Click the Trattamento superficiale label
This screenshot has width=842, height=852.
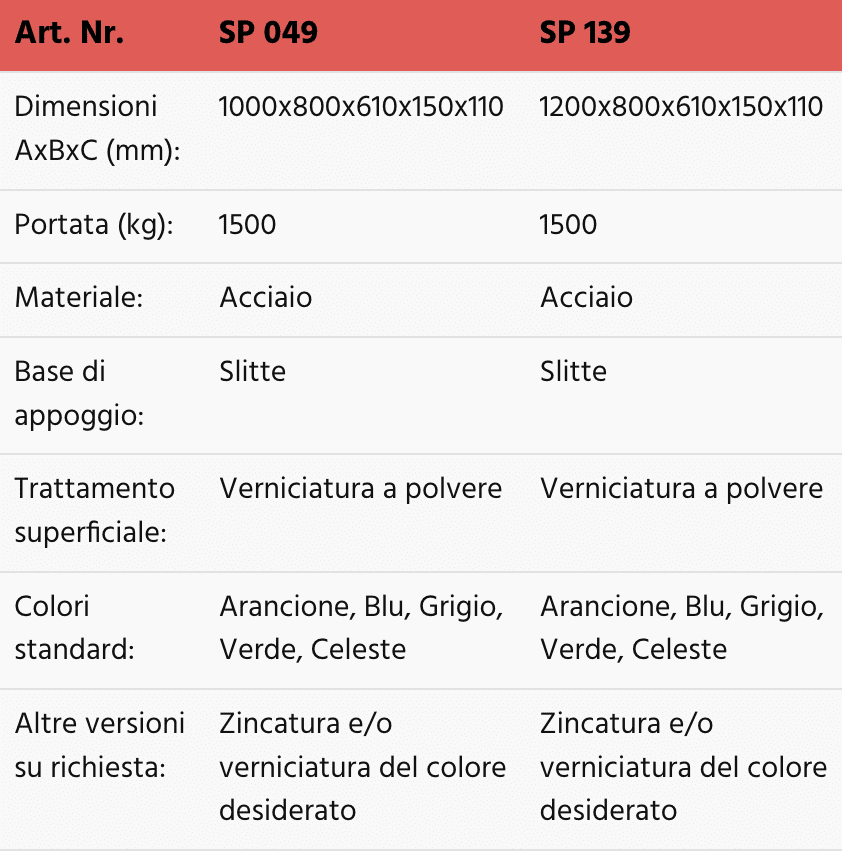coord(95,510)
